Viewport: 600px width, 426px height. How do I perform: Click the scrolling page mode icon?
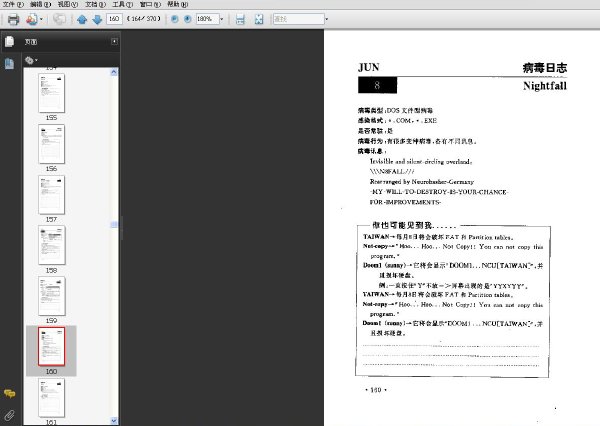point(240,19)
